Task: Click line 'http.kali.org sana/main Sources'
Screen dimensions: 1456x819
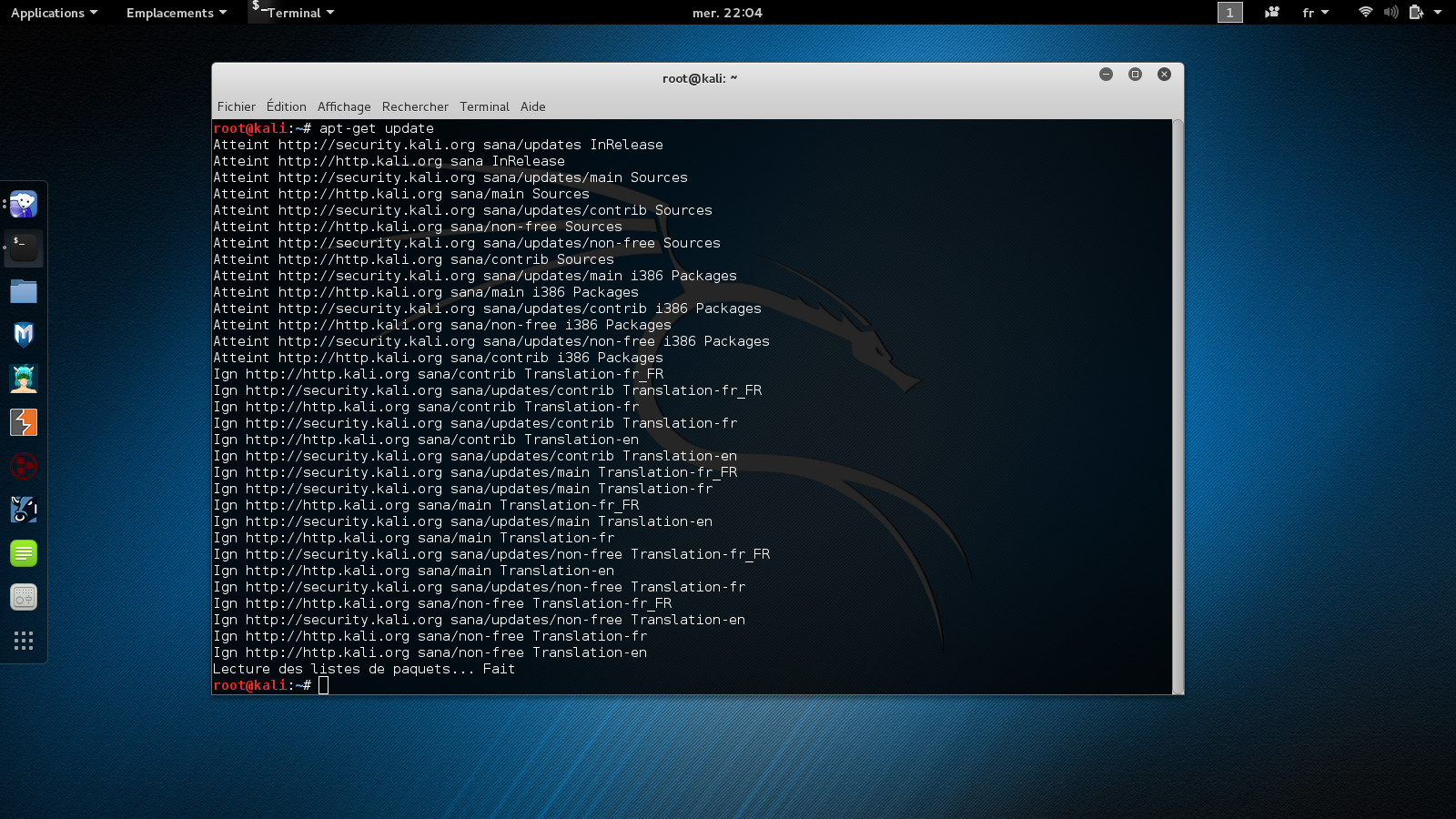Action: (401, 194)
